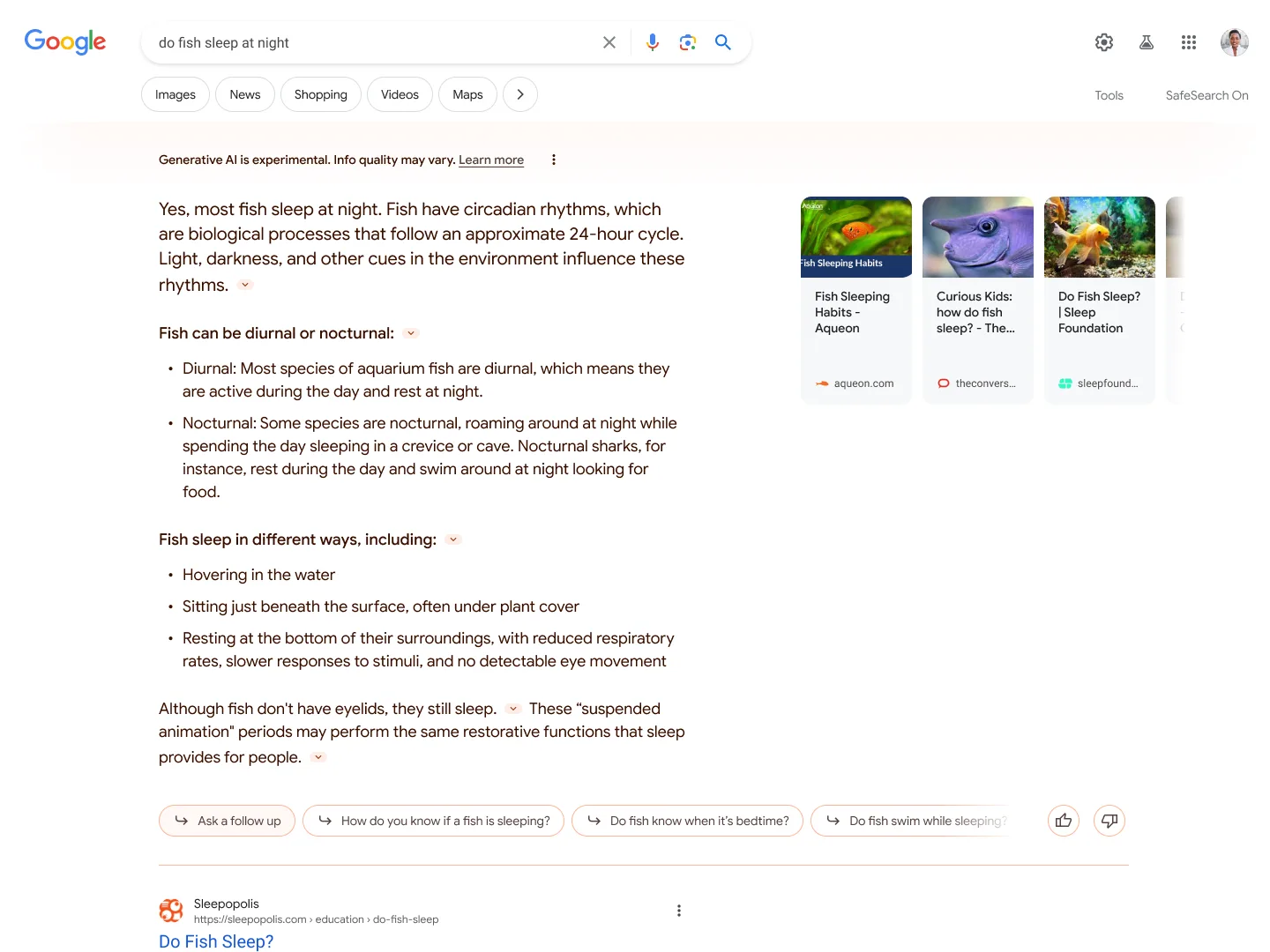Expand chevron after 'they still sleep.'

[x=513, y=709]
